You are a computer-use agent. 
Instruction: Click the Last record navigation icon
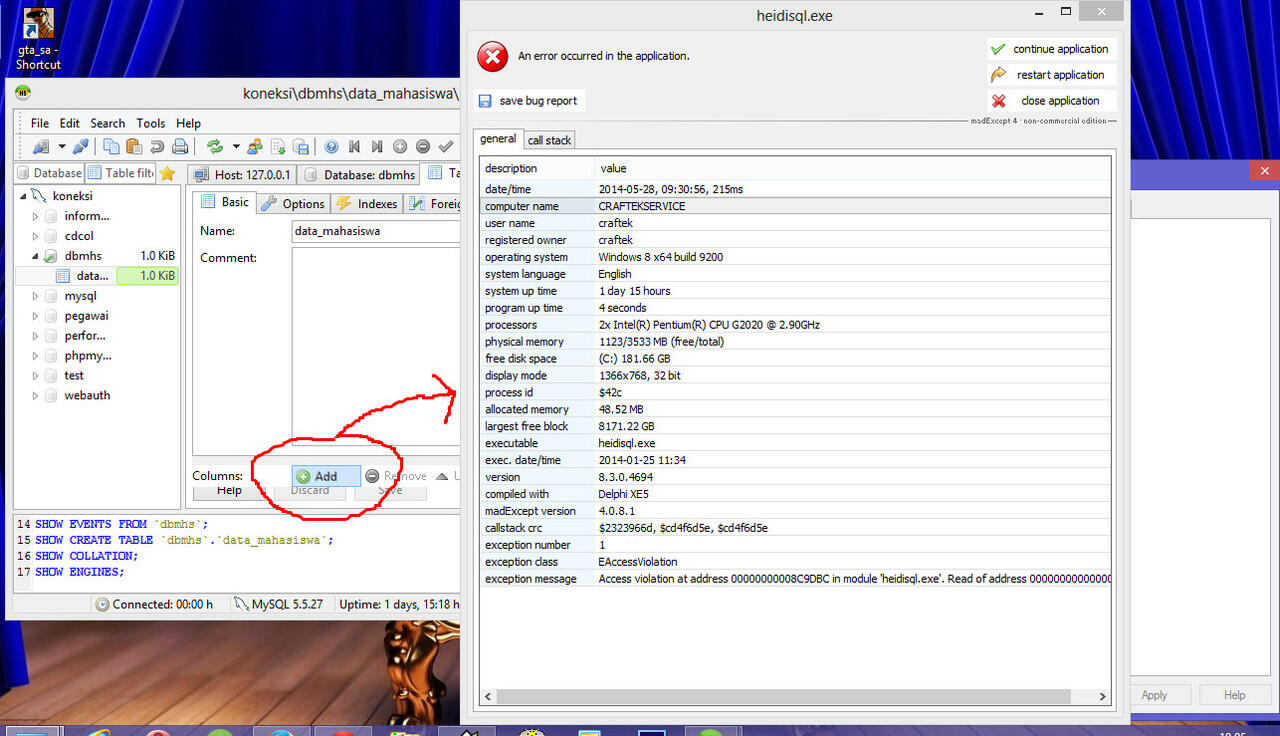[377, 147]
